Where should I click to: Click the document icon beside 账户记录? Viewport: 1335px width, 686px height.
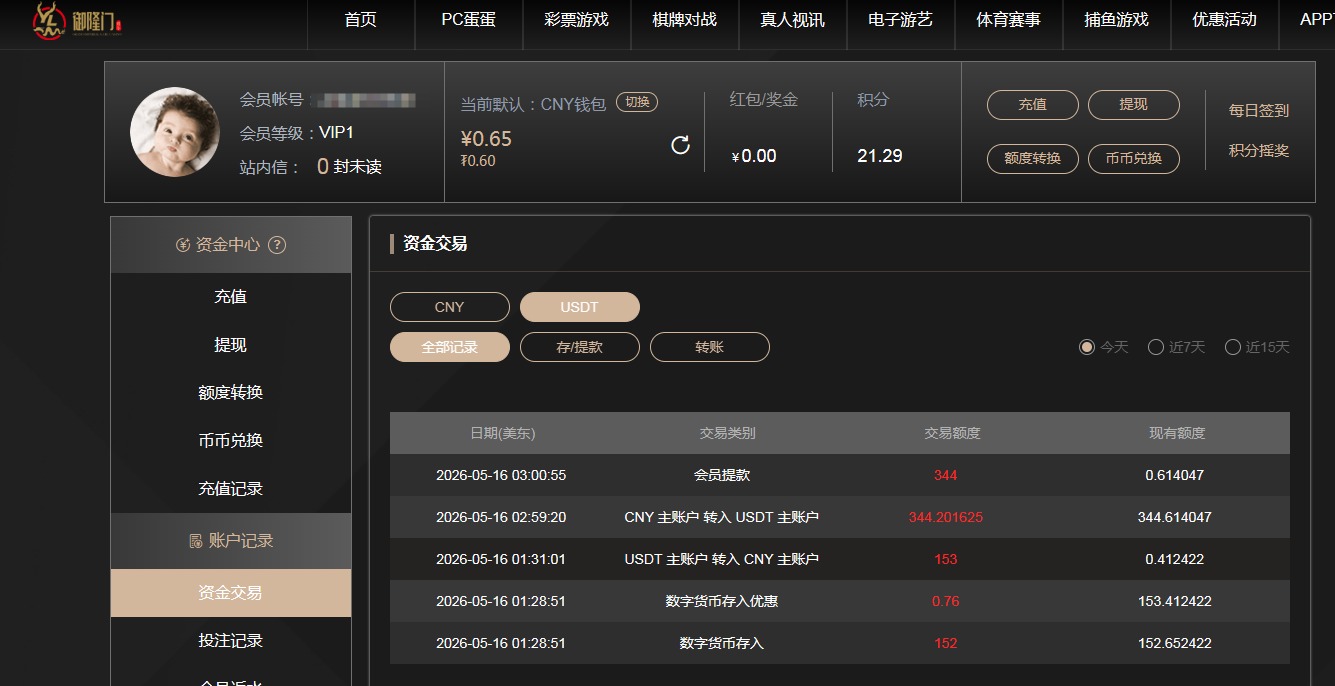[196, 541]
